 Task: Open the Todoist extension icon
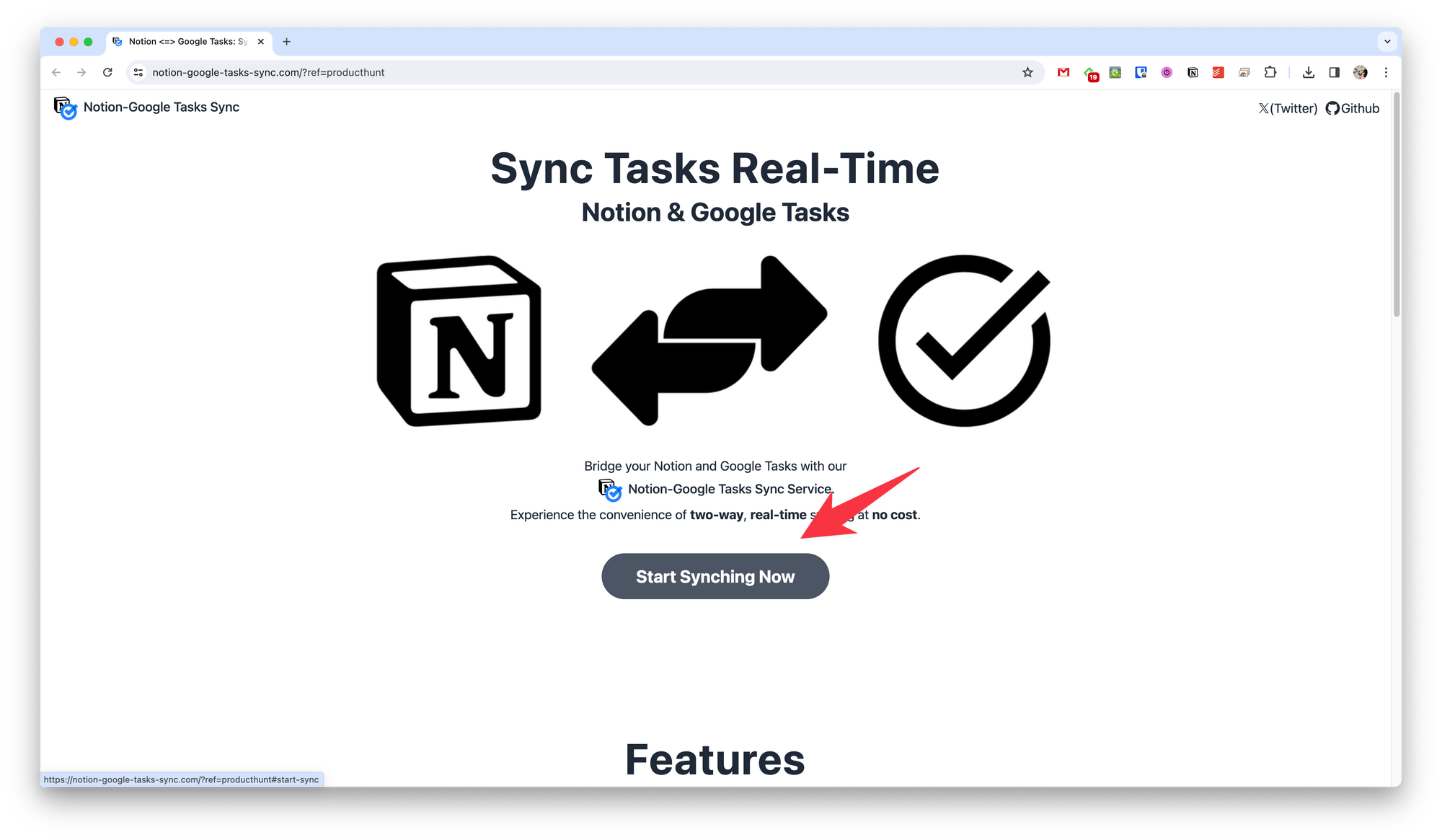(1218, 72)
